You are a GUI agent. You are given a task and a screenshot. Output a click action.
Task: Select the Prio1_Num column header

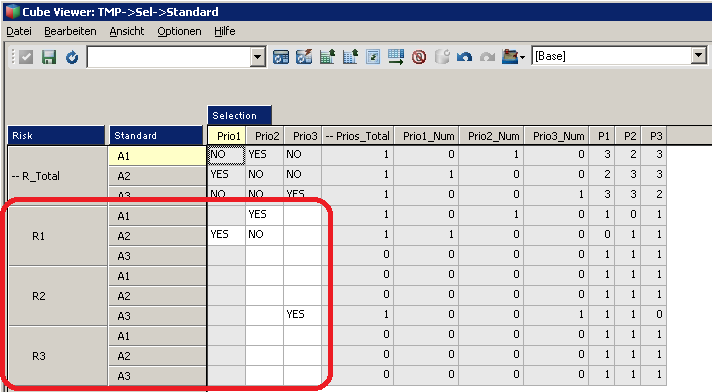click(426, 136)
